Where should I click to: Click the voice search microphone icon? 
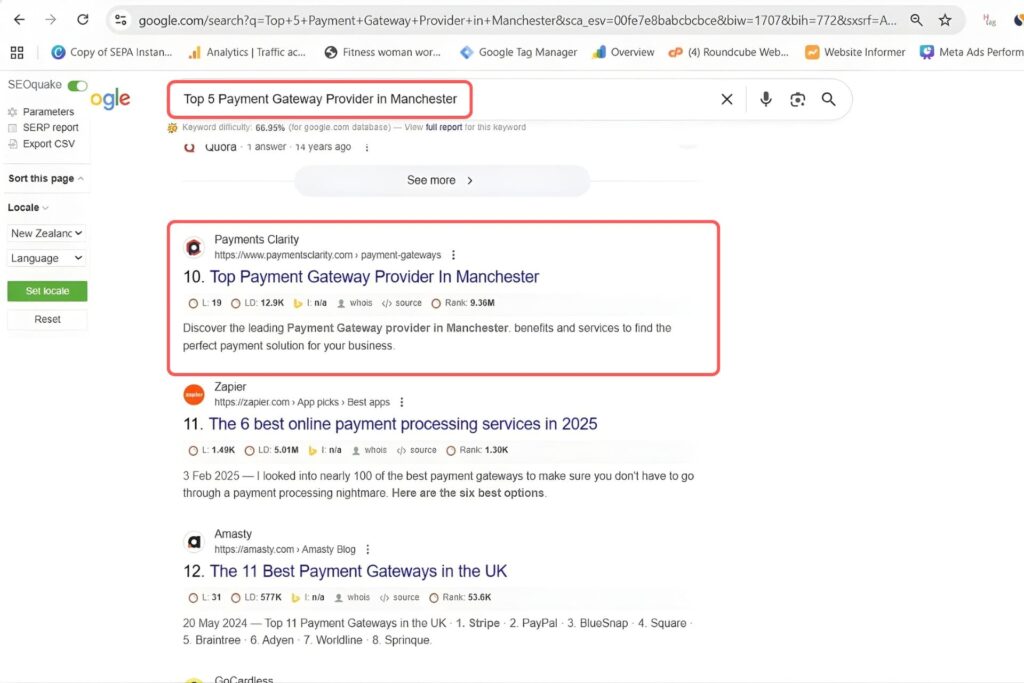click(765, 99)
